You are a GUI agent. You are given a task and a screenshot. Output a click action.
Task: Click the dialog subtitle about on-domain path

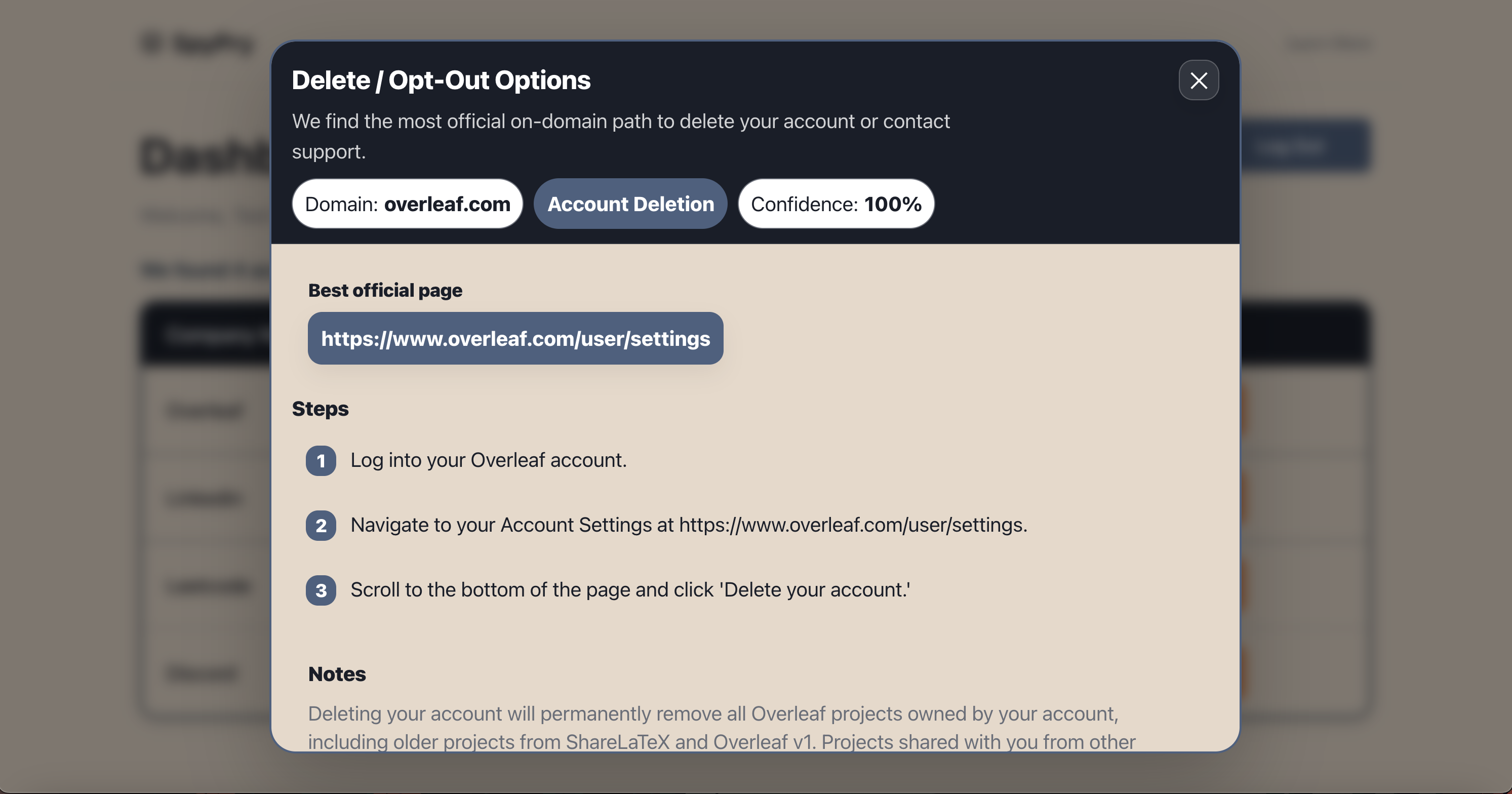point(620,136)
